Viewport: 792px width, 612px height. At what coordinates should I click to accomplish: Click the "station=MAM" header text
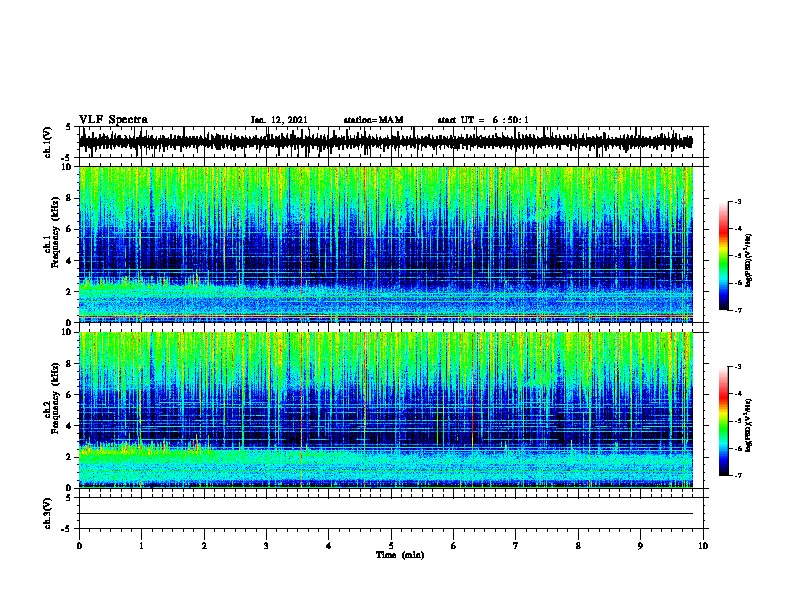373,120
